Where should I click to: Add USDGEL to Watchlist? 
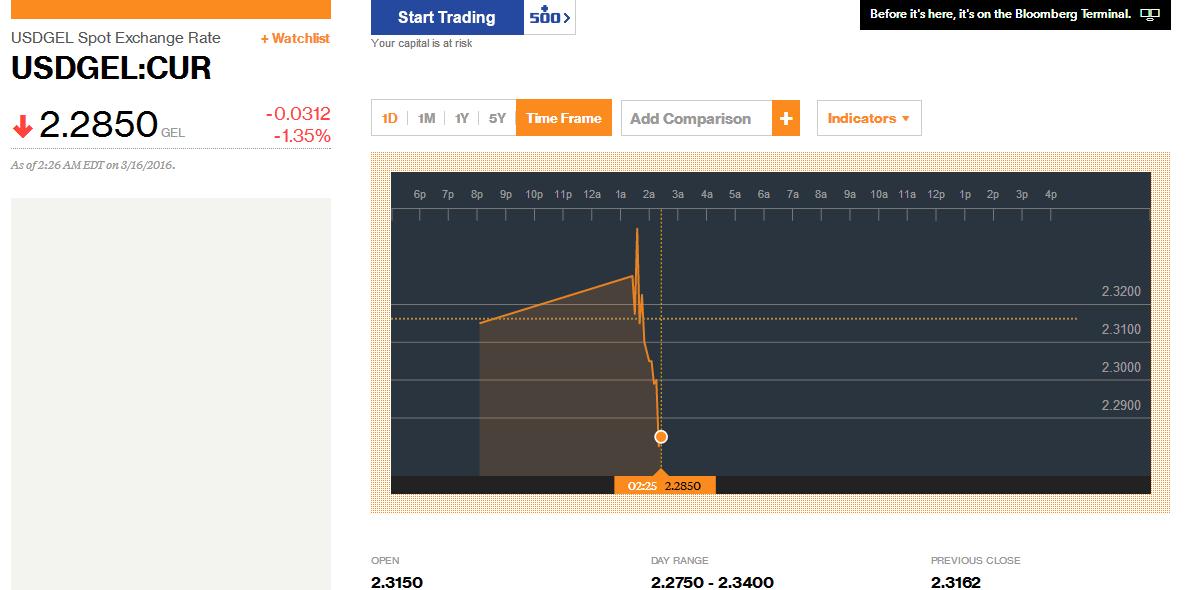coord(295,39)
